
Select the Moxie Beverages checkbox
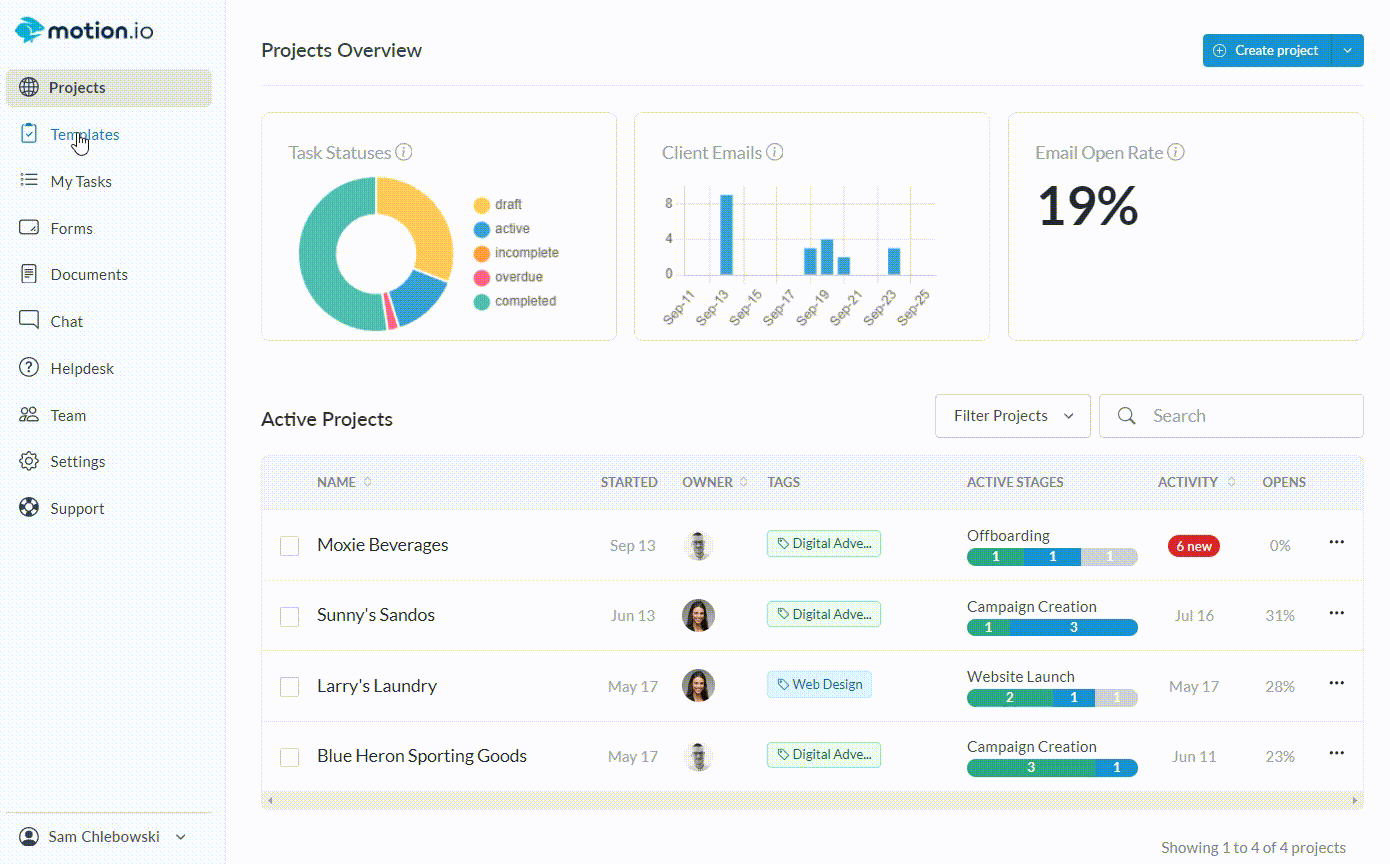tap(290, 546)
